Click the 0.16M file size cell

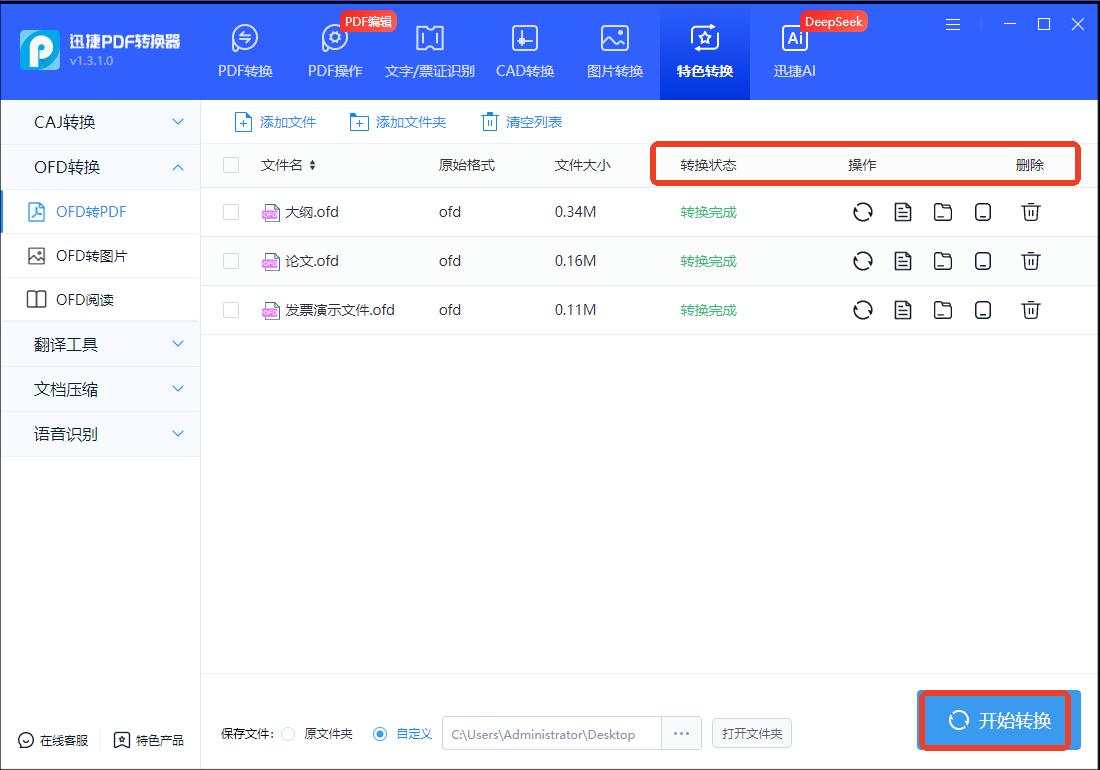(x=575, y=261)
